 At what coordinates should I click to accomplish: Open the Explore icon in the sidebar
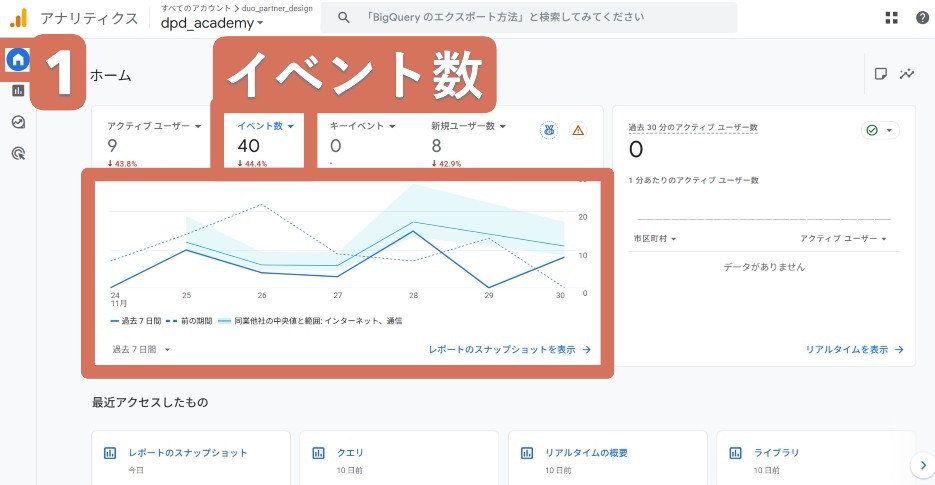(x=17, y=122)
